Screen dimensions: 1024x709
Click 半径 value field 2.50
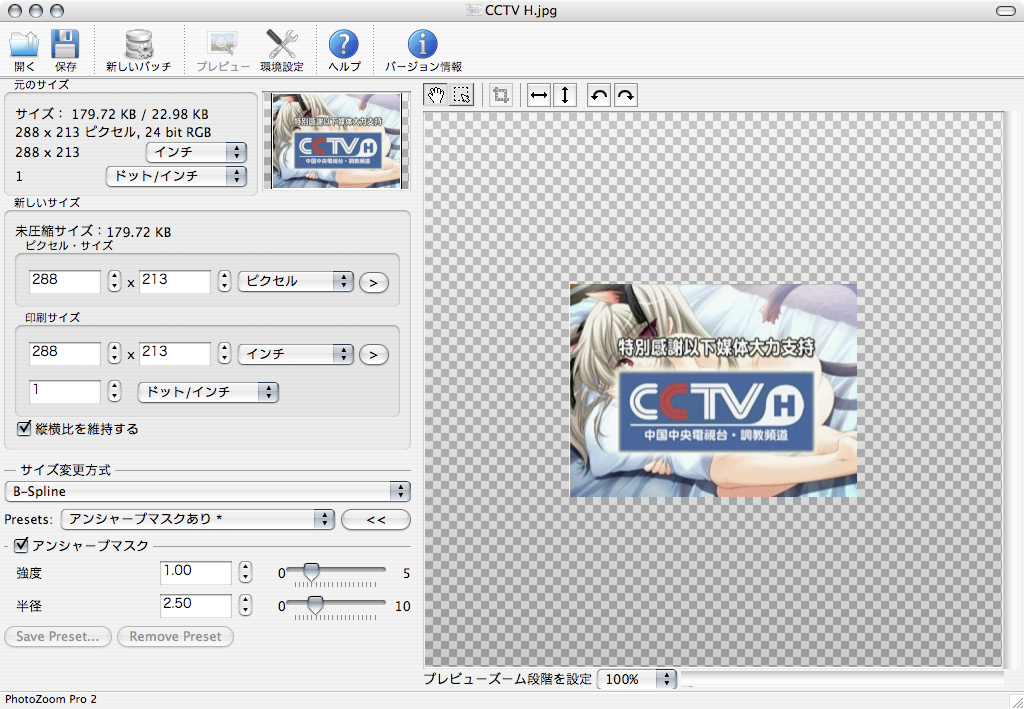[x=196, y=605]
